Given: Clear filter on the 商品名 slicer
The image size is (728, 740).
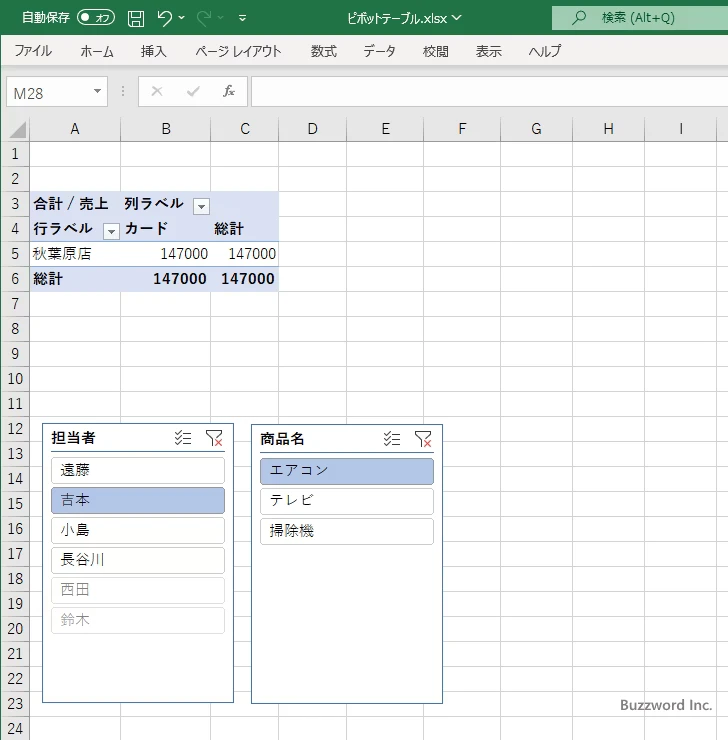Looking at the screenshot, I should pyautogui.click(x=423, y=439).
